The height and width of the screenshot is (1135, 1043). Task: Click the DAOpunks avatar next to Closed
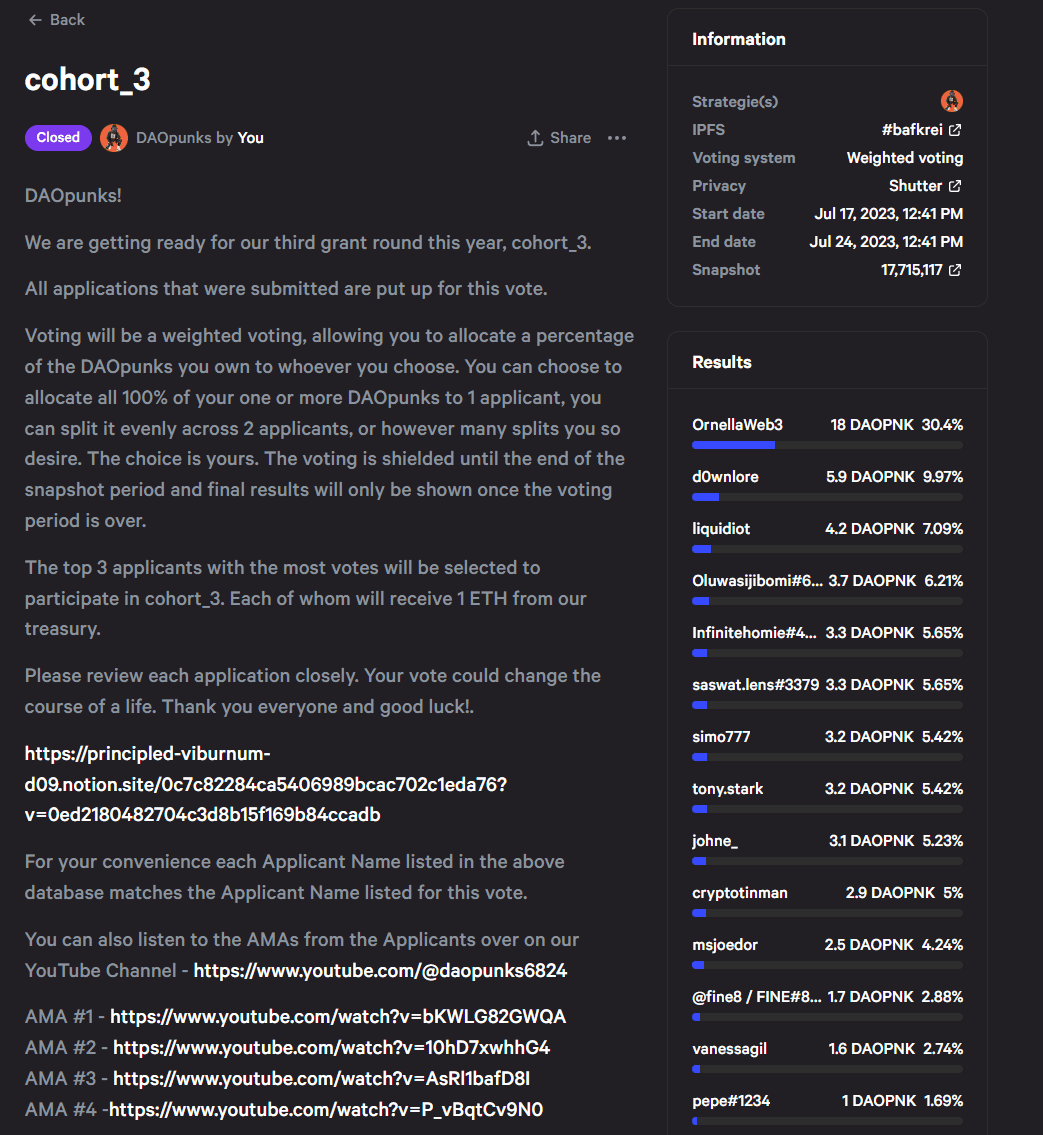click(114, 138)
